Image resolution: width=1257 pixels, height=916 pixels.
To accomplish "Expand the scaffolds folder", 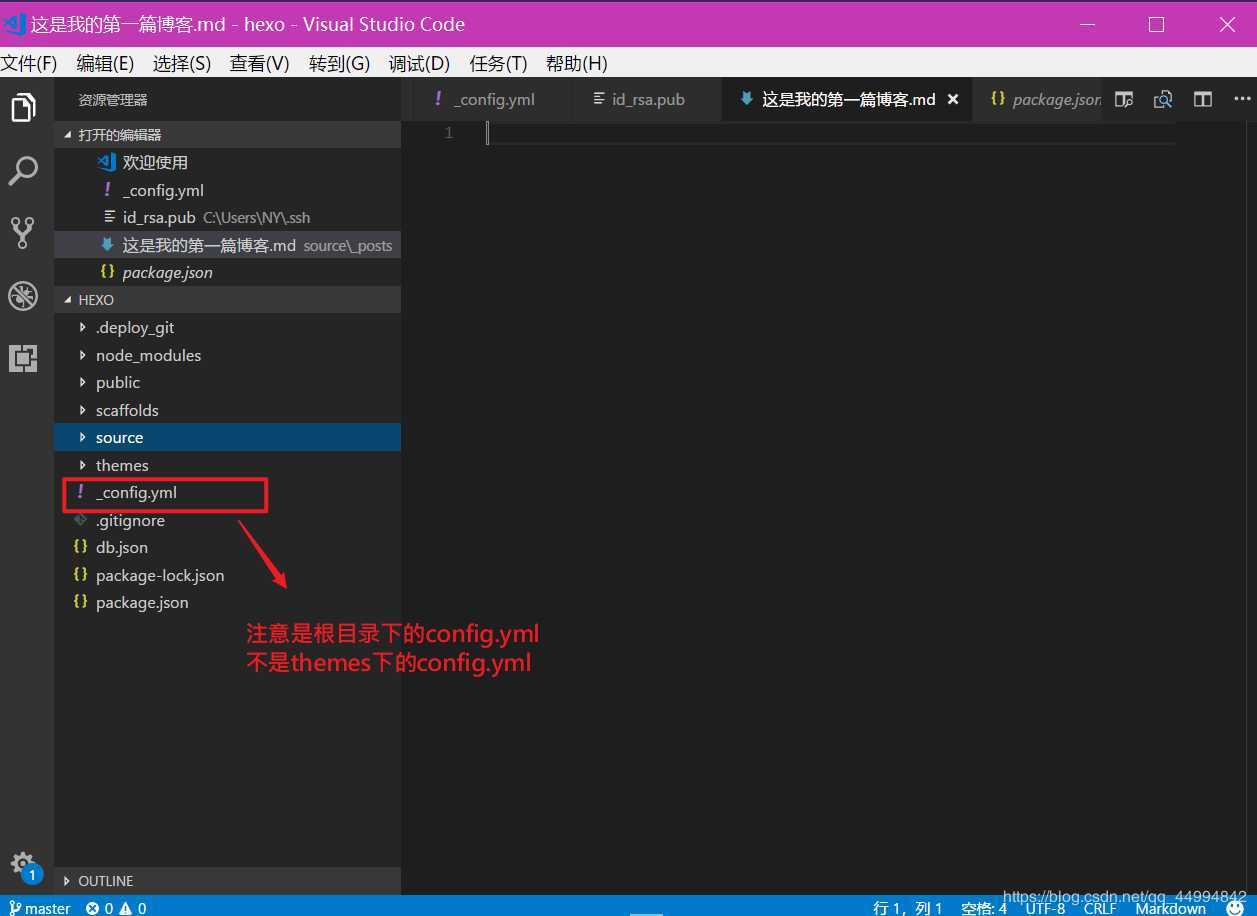I will 227,410.
